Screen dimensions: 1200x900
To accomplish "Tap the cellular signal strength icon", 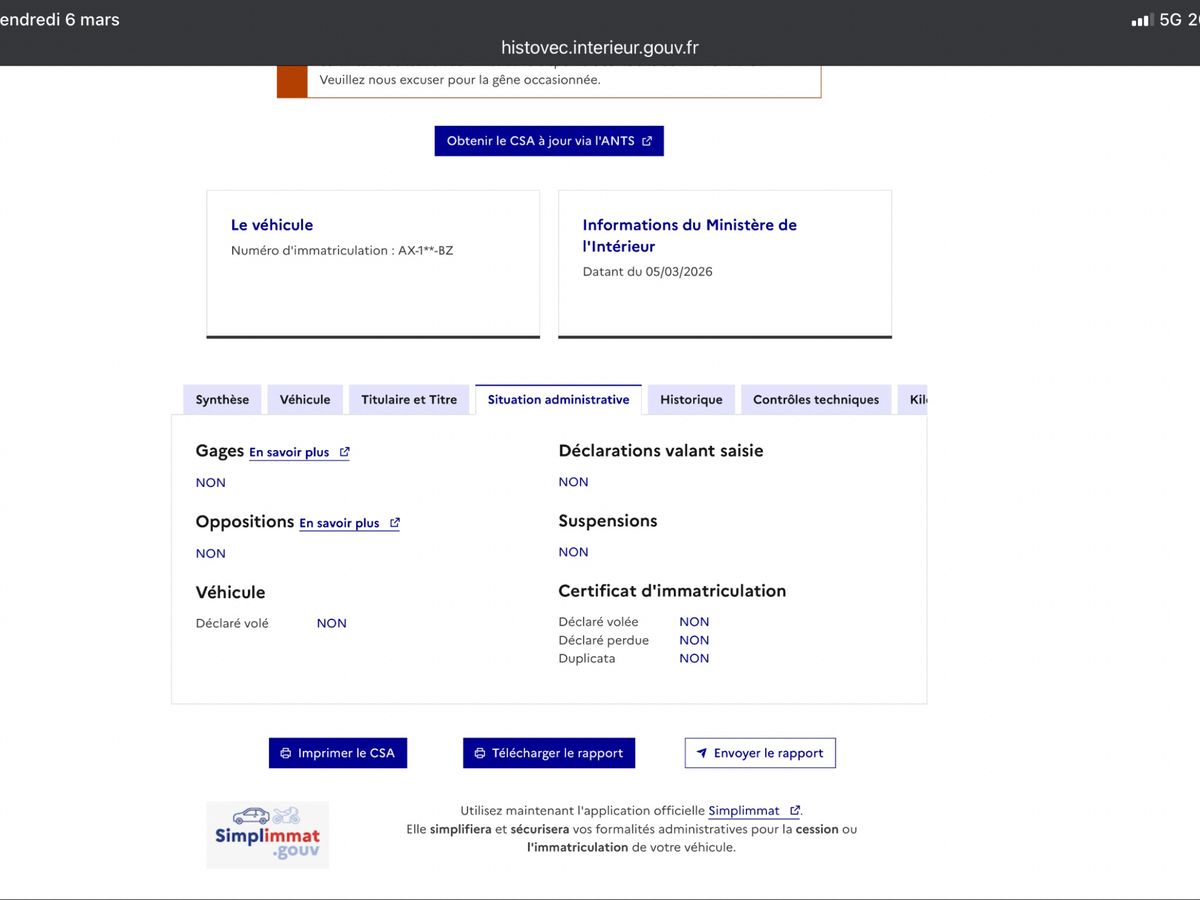I will 1141,20.
